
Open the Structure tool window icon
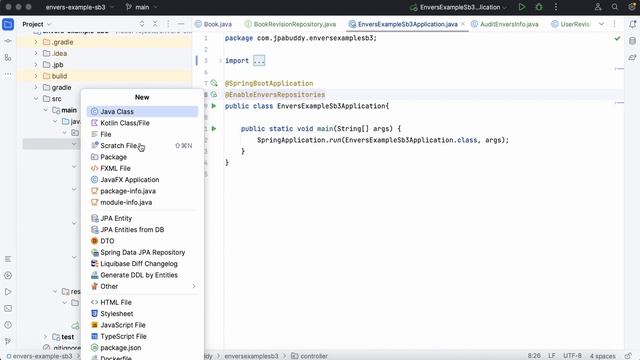pos(8,58)
